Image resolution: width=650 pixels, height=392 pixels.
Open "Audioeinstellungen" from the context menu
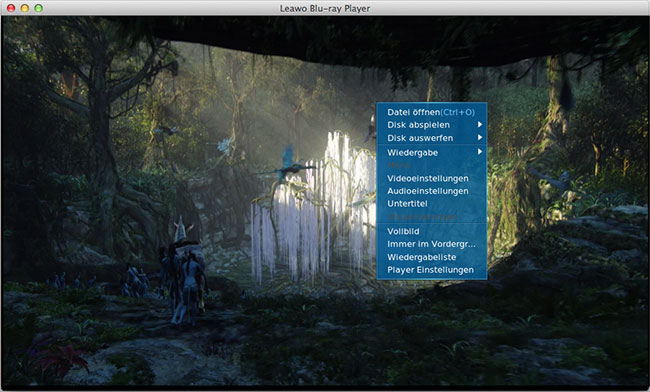point(432,191)
